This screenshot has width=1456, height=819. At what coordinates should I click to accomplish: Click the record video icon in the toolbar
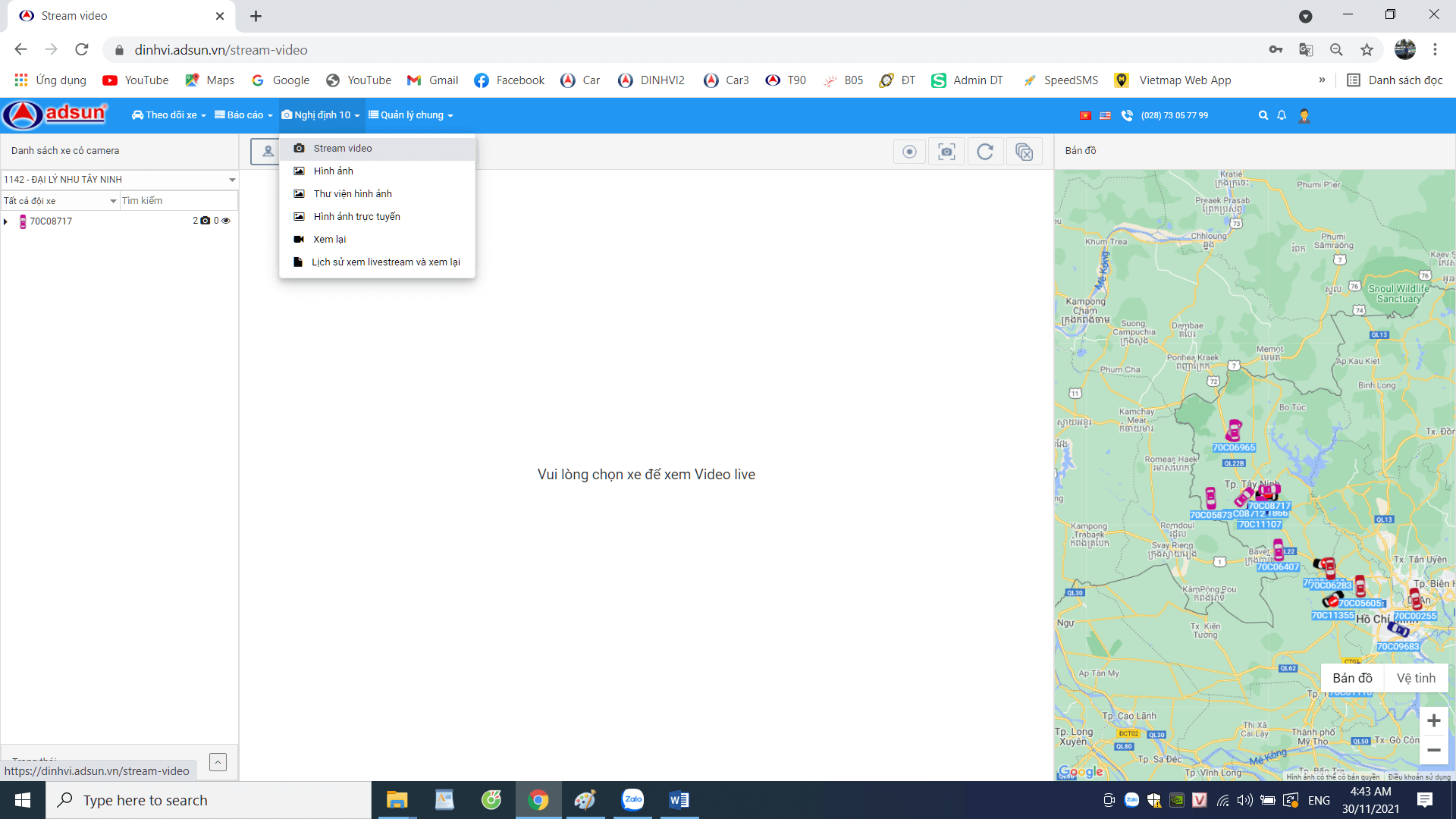pyautogui.click(x=909, y=152)
